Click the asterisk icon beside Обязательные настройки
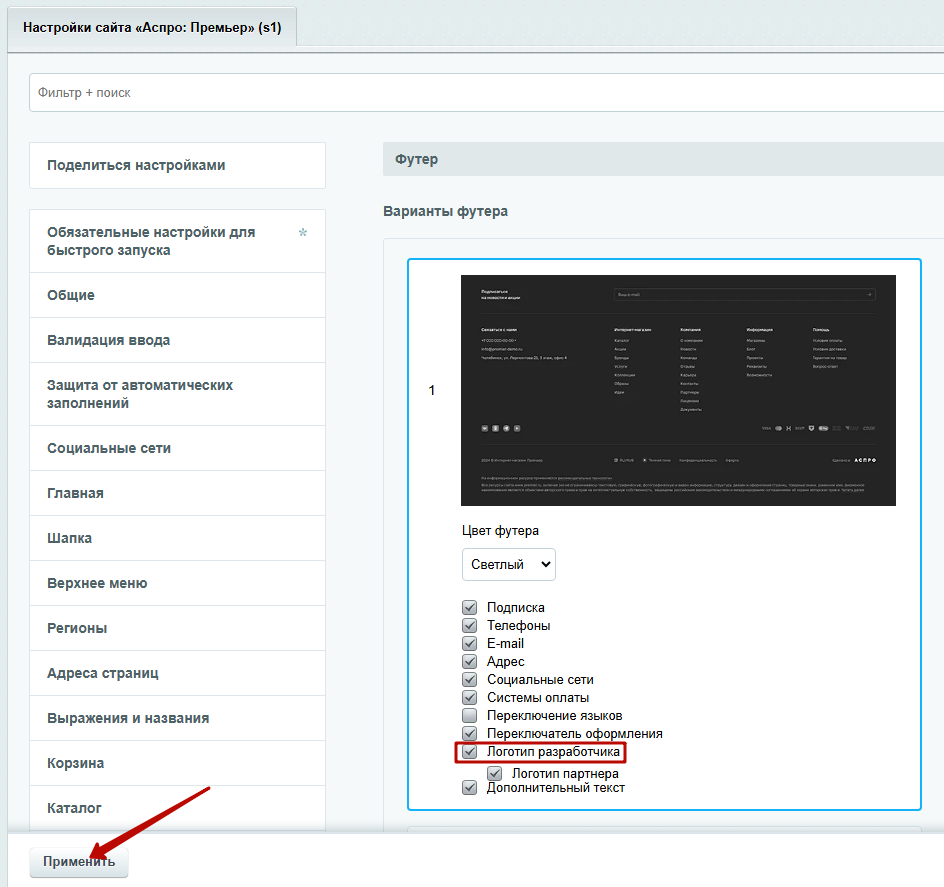Screen dimensions: 944x887 (303, 232)
